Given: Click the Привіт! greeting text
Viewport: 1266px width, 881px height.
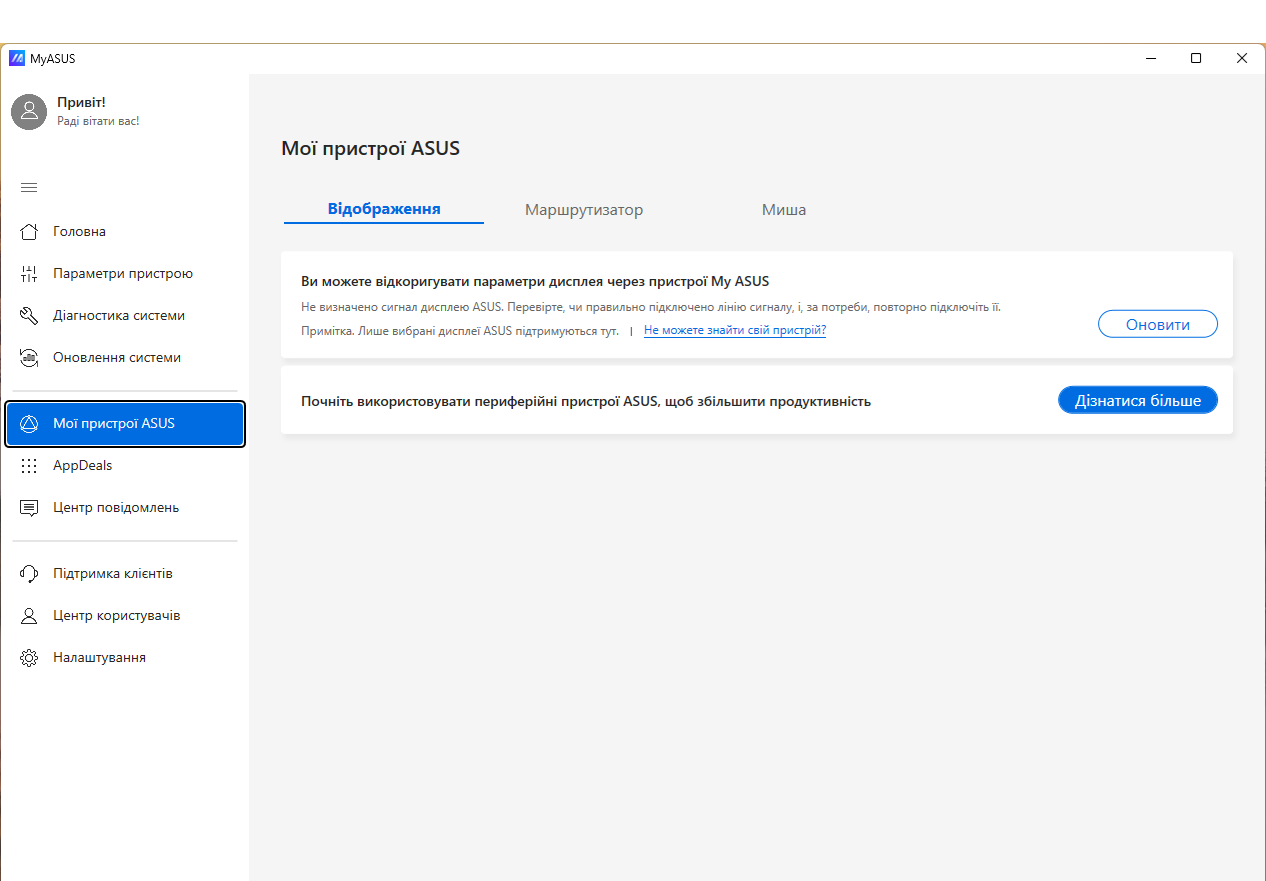Looking at the screenshot, I should click(x=81, y=102).
